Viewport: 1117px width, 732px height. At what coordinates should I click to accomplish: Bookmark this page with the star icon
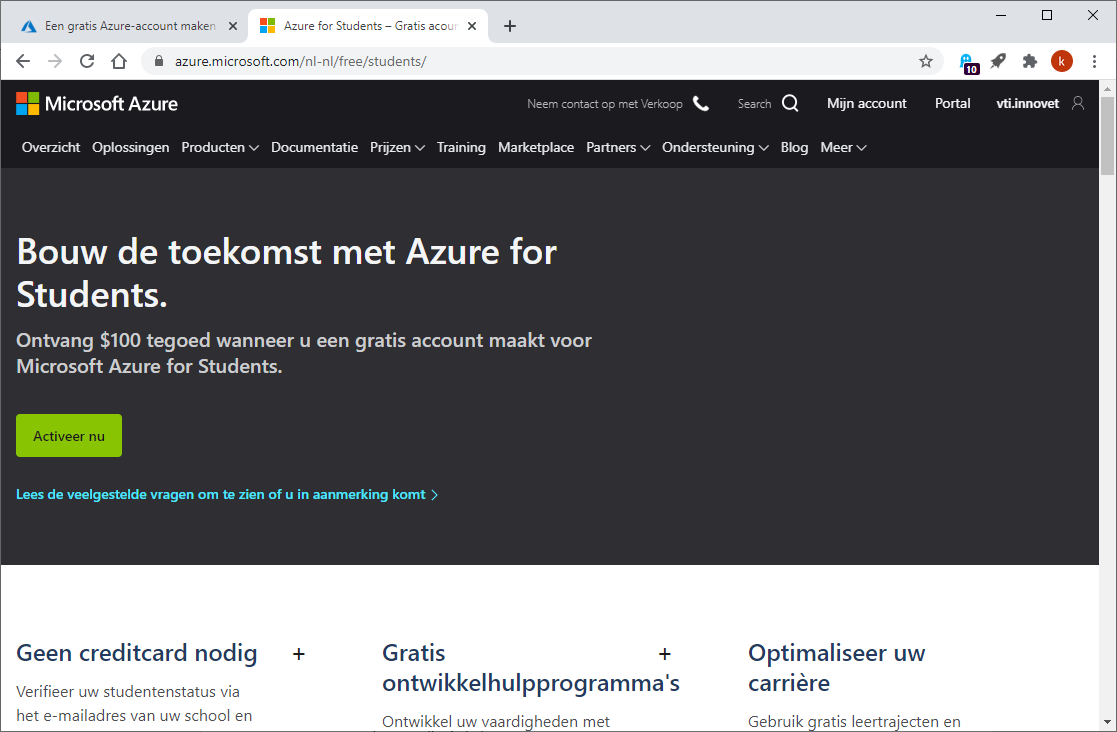(925, 61)
